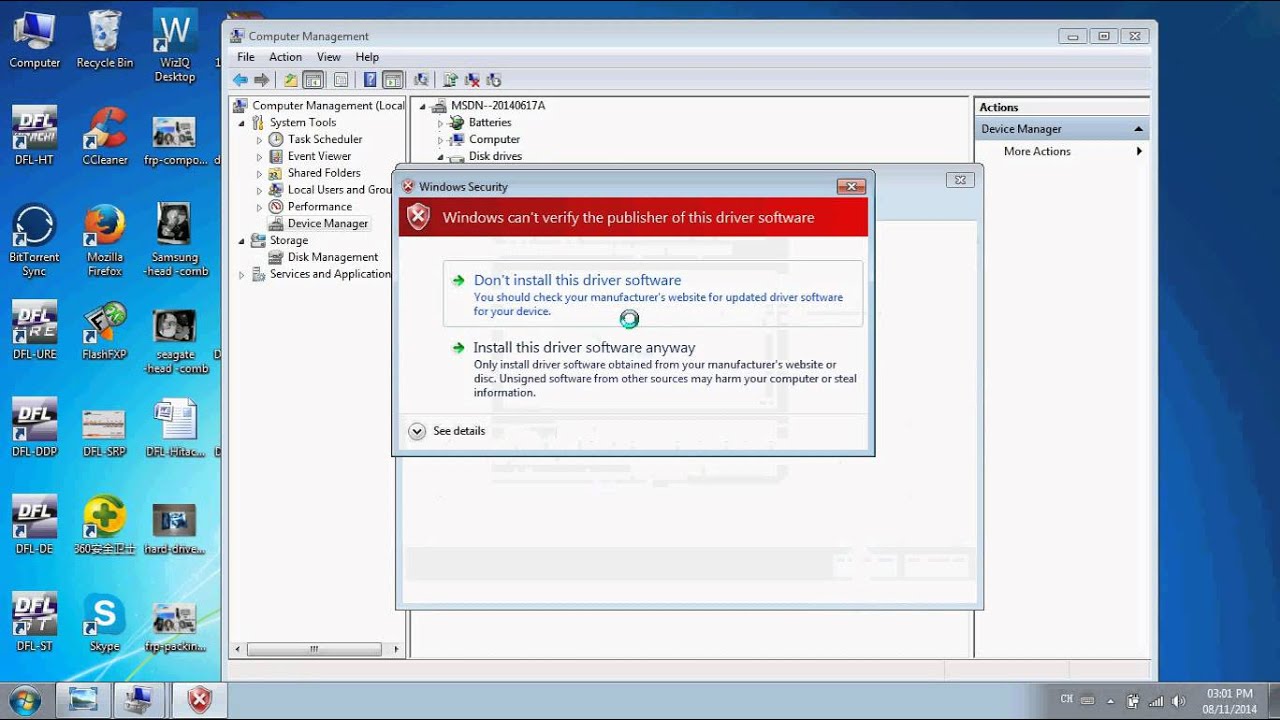The height and width of the screenshot is (720, 1280).
Task: Close the Windows Security dialog
Action: click(851, 186)
